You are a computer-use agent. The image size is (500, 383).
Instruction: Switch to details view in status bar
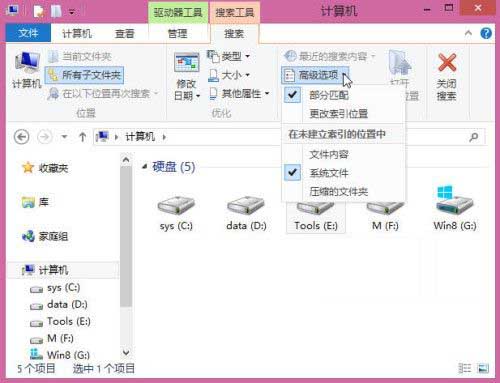click(x=465, y=368)
